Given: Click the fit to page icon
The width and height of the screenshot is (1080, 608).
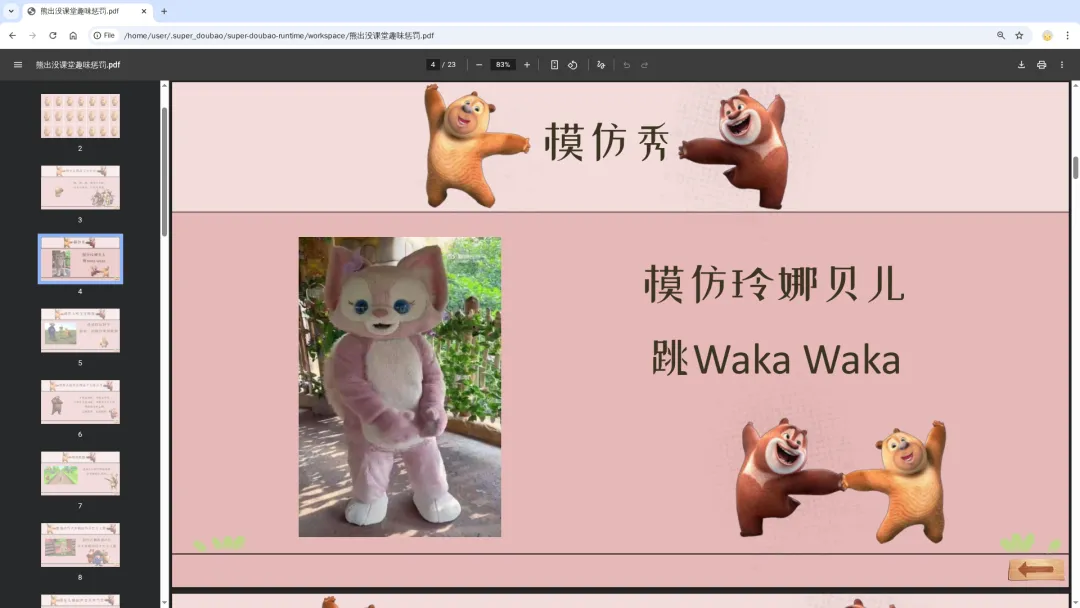Looking at the screenshot, I should pos(554,65).
